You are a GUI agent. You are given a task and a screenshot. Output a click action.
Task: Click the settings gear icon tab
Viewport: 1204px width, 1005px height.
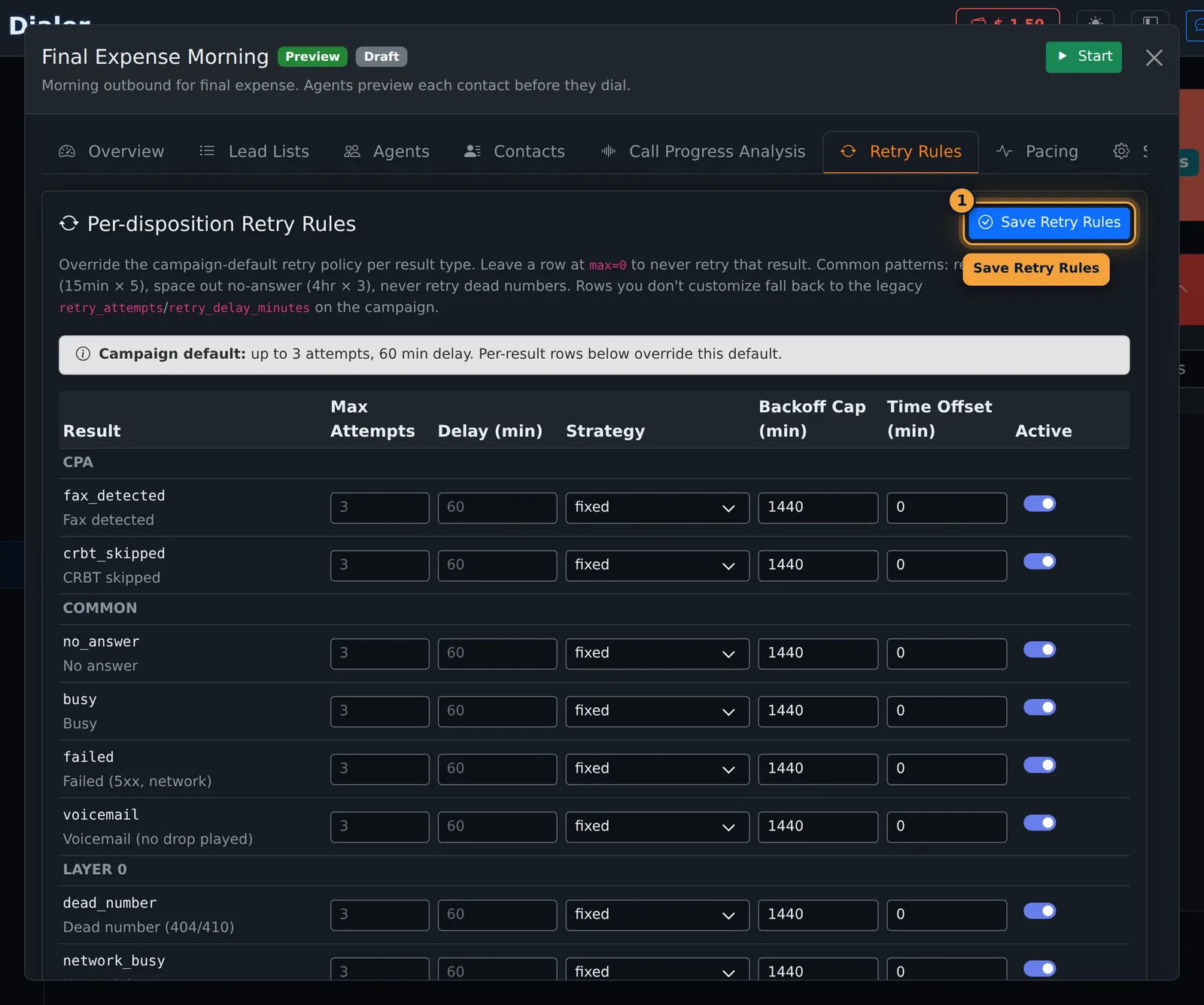[1121, 151]
